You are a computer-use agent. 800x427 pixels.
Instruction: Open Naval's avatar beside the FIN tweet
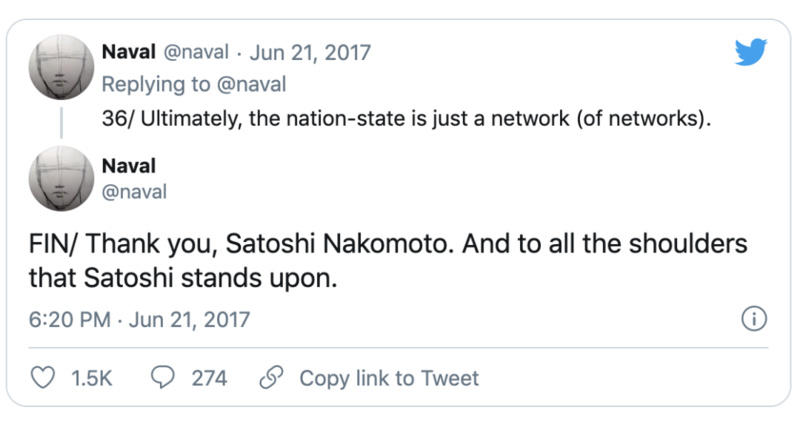(x=62, y=179)
